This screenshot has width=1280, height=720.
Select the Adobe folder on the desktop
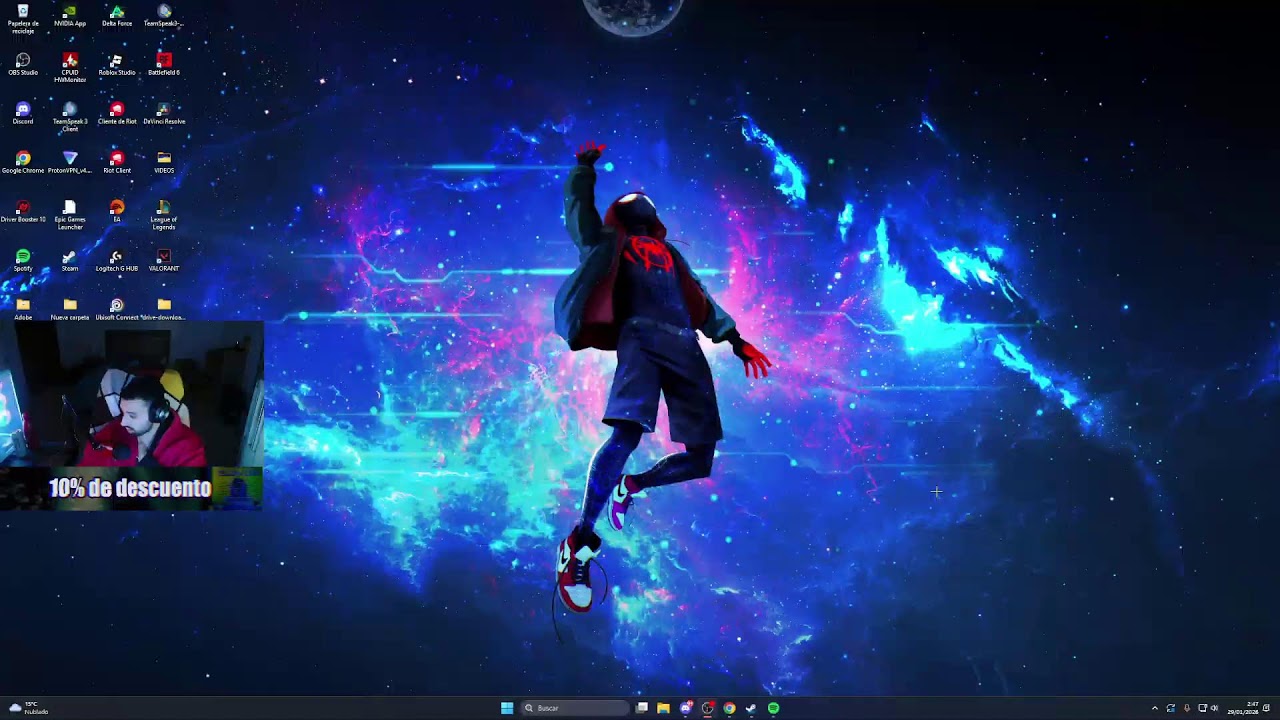(23, 310)
